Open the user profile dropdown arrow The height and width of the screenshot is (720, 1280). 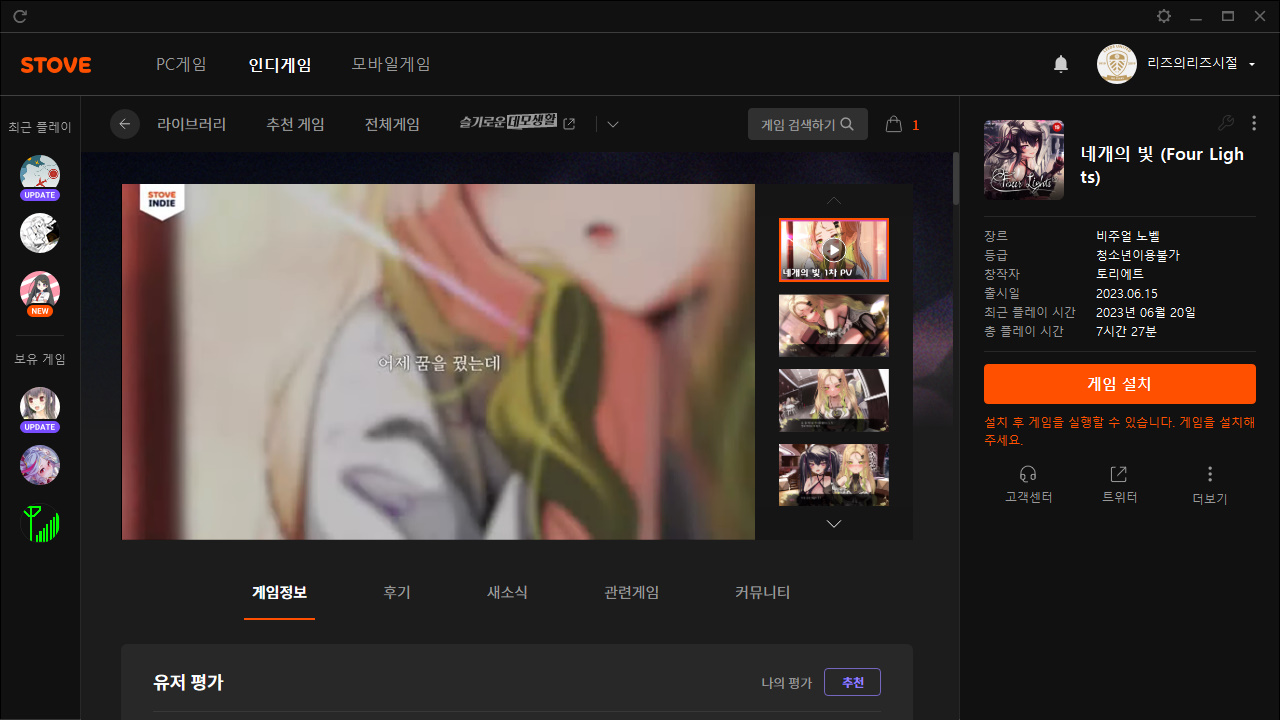click(1252, 65)
